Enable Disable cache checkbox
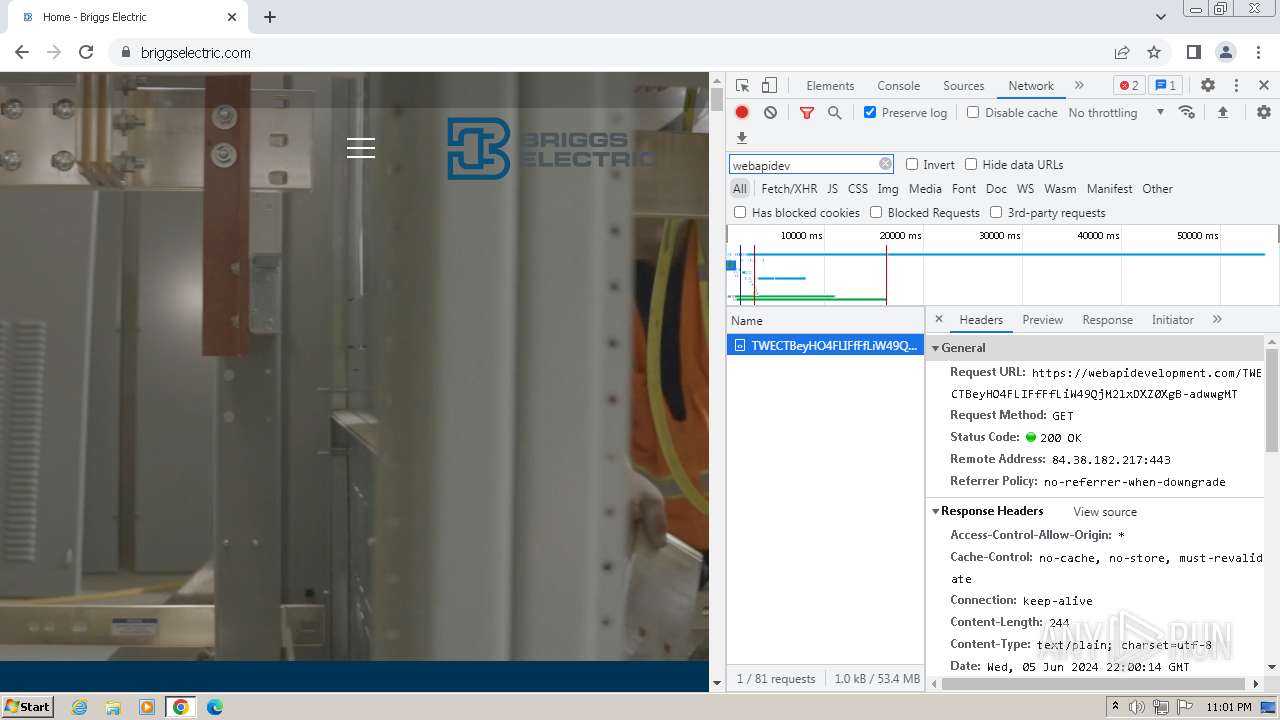The height and width of the screenshot is (720, 1280). 973,112
